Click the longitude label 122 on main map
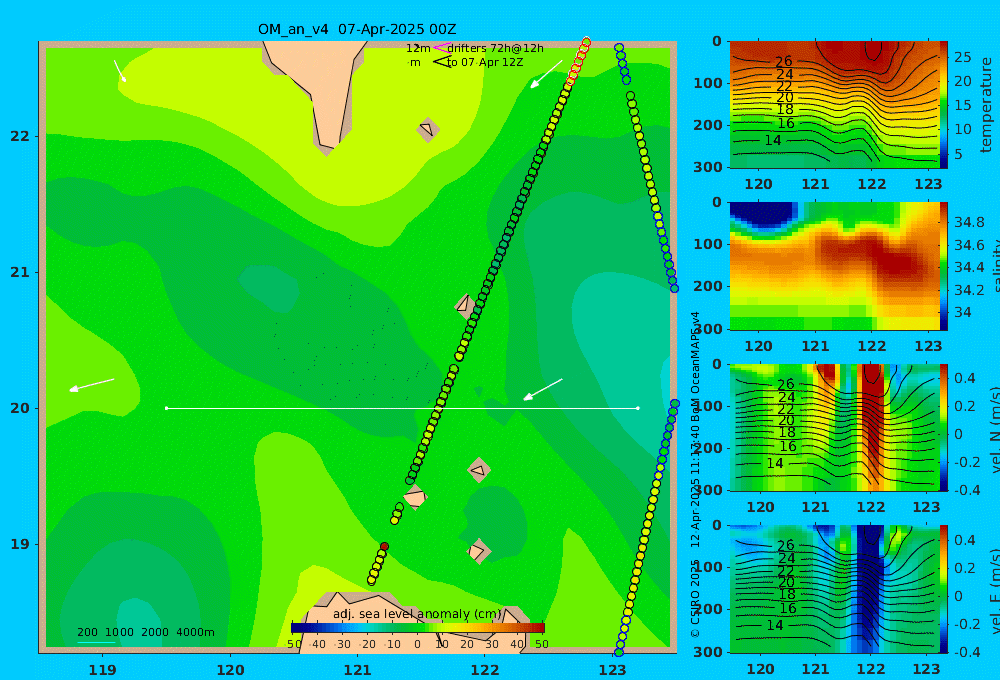 pyautogui.click(x=485, y=670)
